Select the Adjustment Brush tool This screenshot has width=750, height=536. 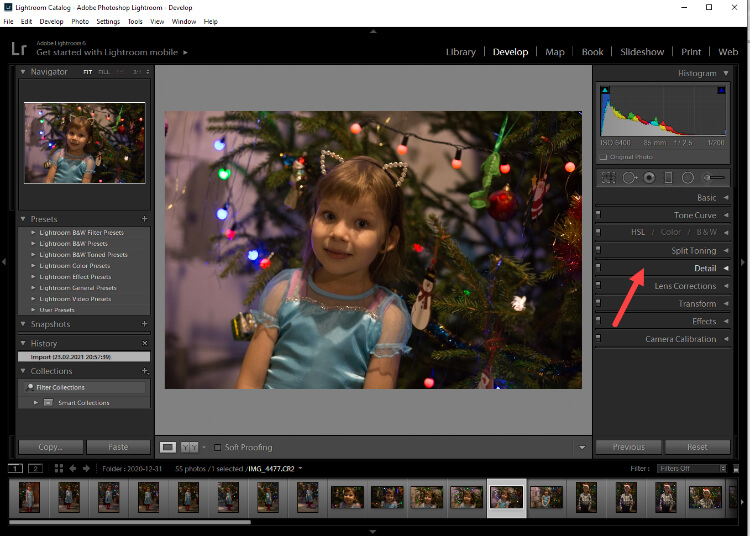point(713,178)
